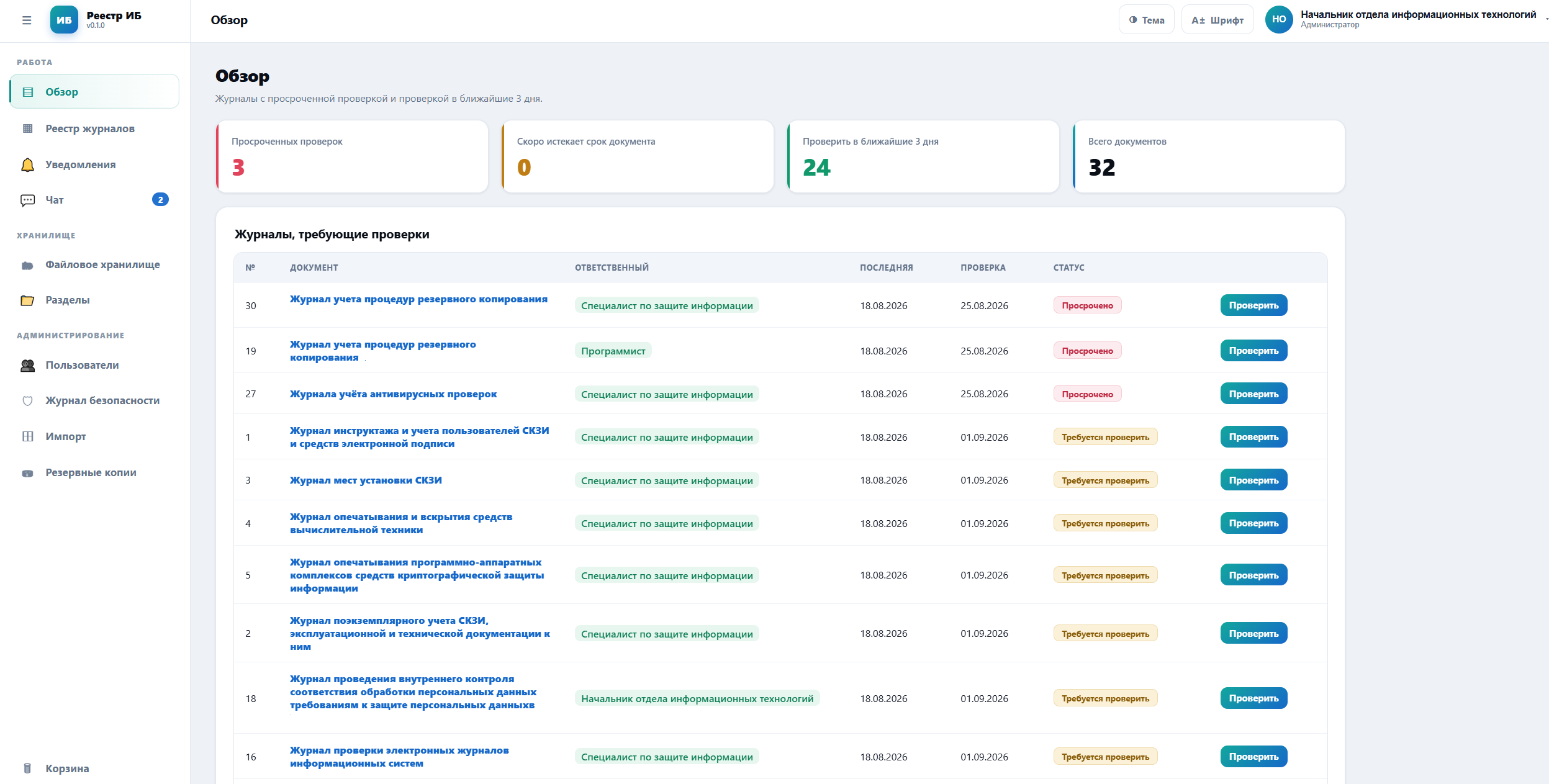Click the Файловое хранилище folder icon
This screenshot has width=1549, height=784.
tap(28, 265)
